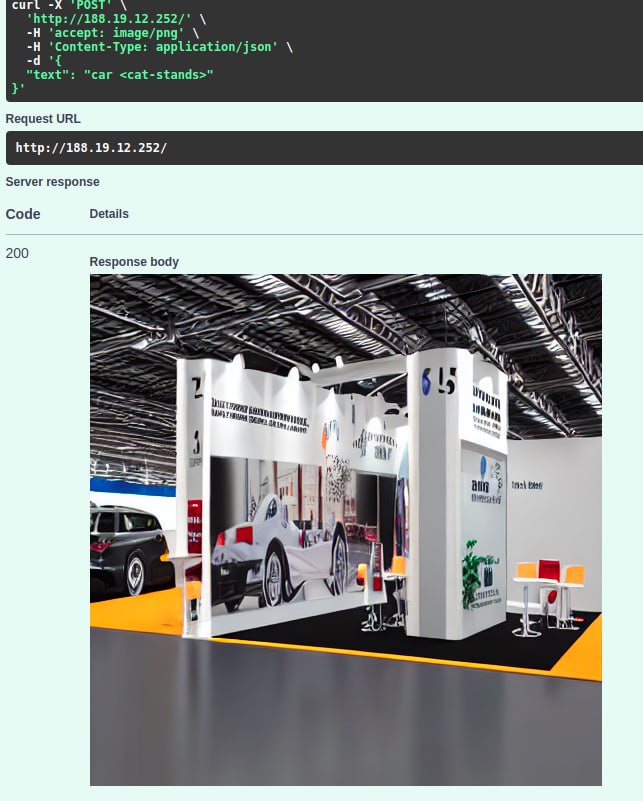Click the "Server response" heading
The height and width of the screenshot is (801, 643).
click(53, 182)
